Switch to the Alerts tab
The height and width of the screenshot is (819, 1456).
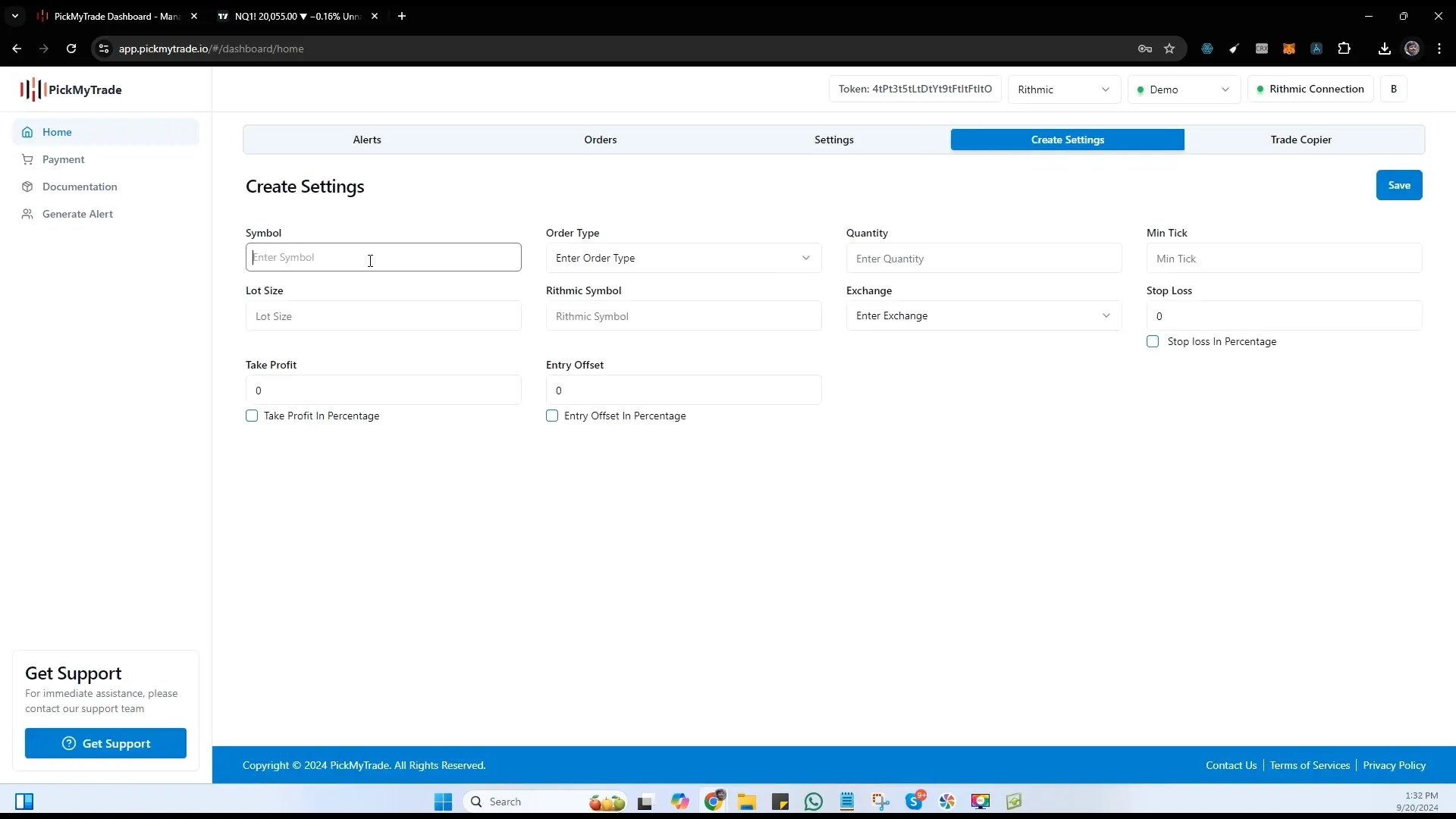366,139
